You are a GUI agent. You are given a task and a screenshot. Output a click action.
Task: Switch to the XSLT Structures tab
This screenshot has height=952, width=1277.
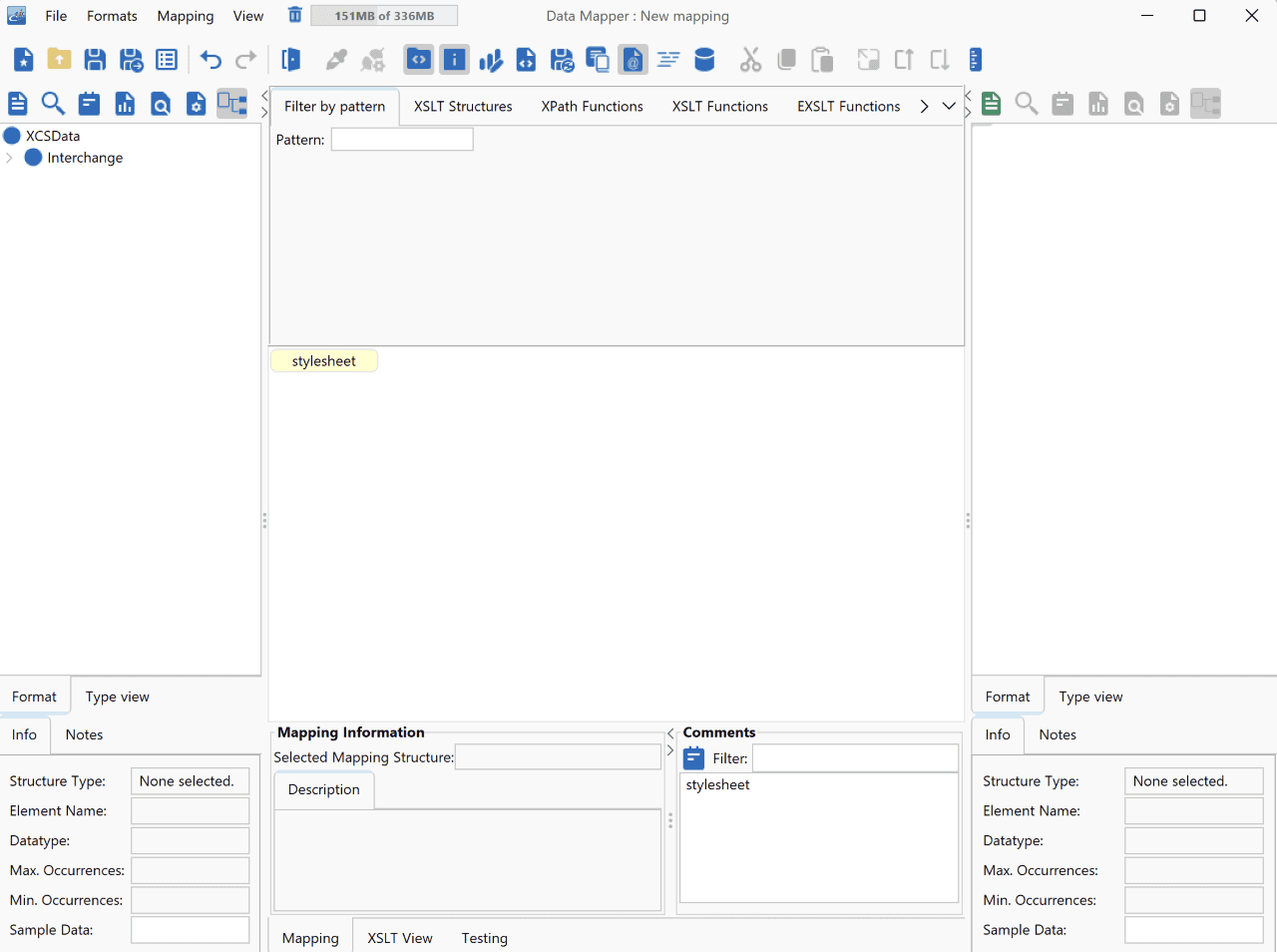point(463,107)
